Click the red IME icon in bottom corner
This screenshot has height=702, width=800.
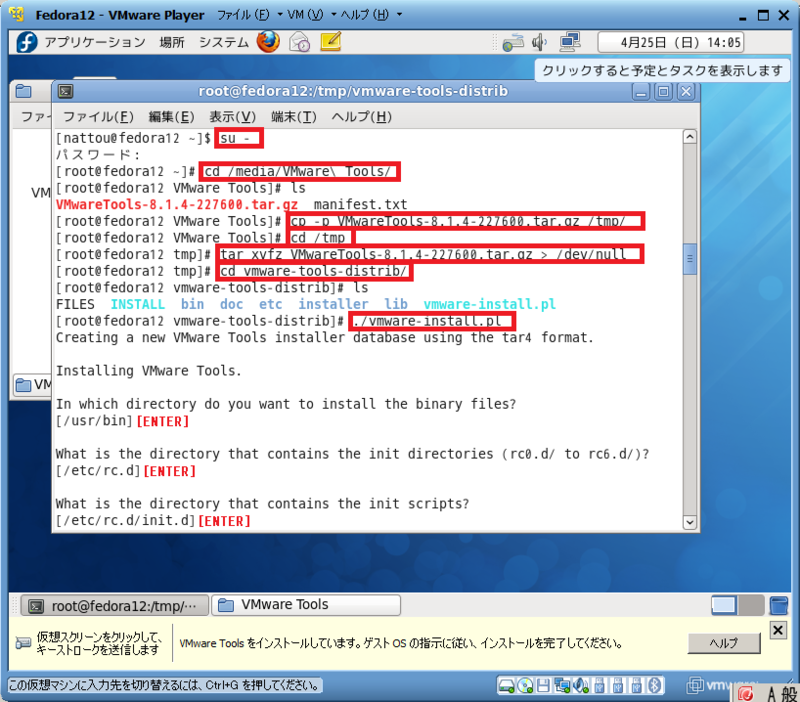pyautogui.click(x=745, y=694)
